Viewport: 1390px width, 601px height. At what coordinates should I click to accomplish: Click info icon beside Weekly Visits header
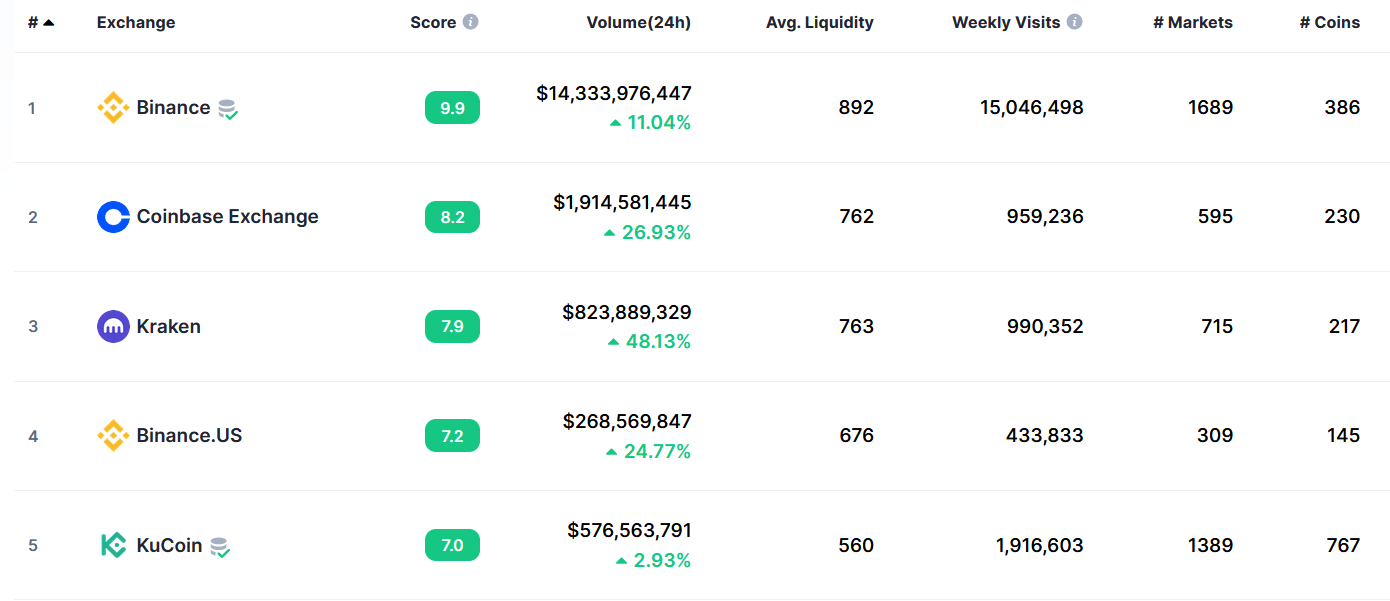1075,22
